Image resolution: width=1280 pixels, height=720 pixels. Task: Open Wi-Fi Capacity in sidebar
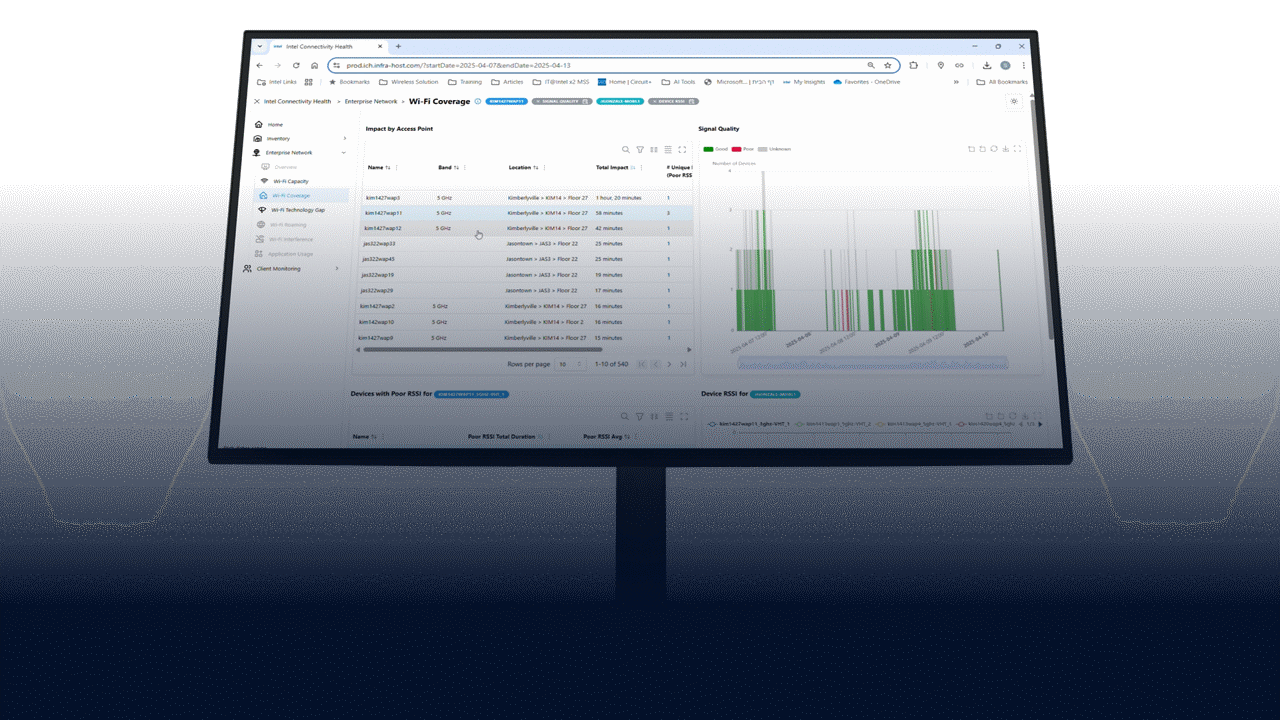coord(290,181)
